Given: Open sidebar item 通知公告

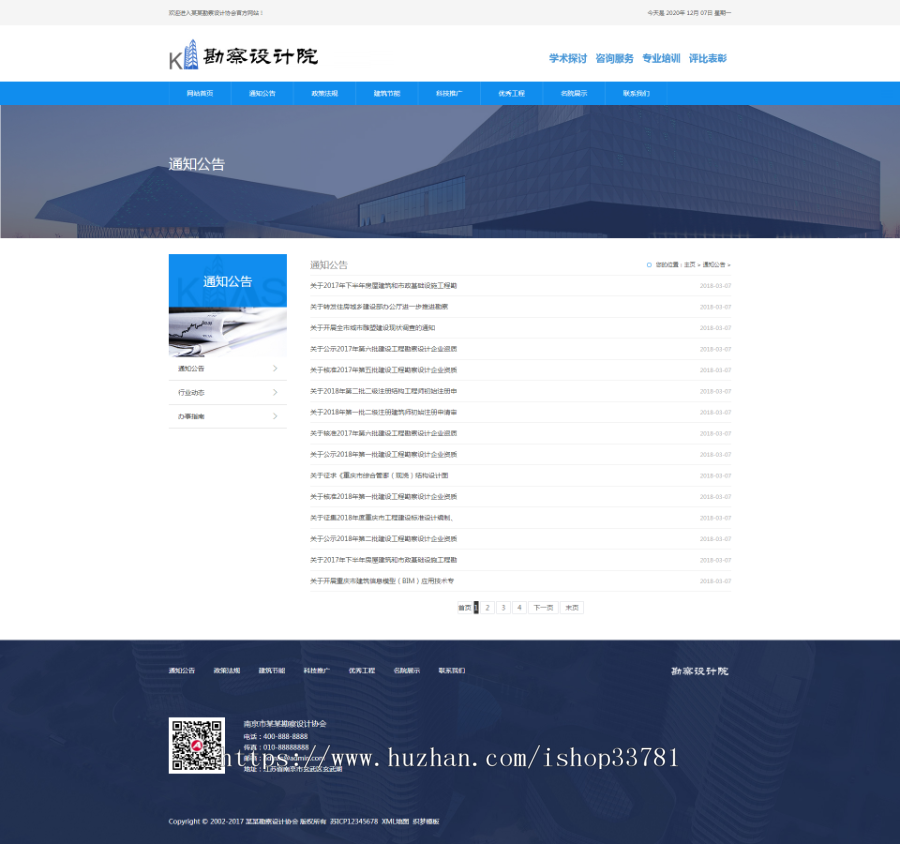Looking at the screenshot, I should [228, 369].
